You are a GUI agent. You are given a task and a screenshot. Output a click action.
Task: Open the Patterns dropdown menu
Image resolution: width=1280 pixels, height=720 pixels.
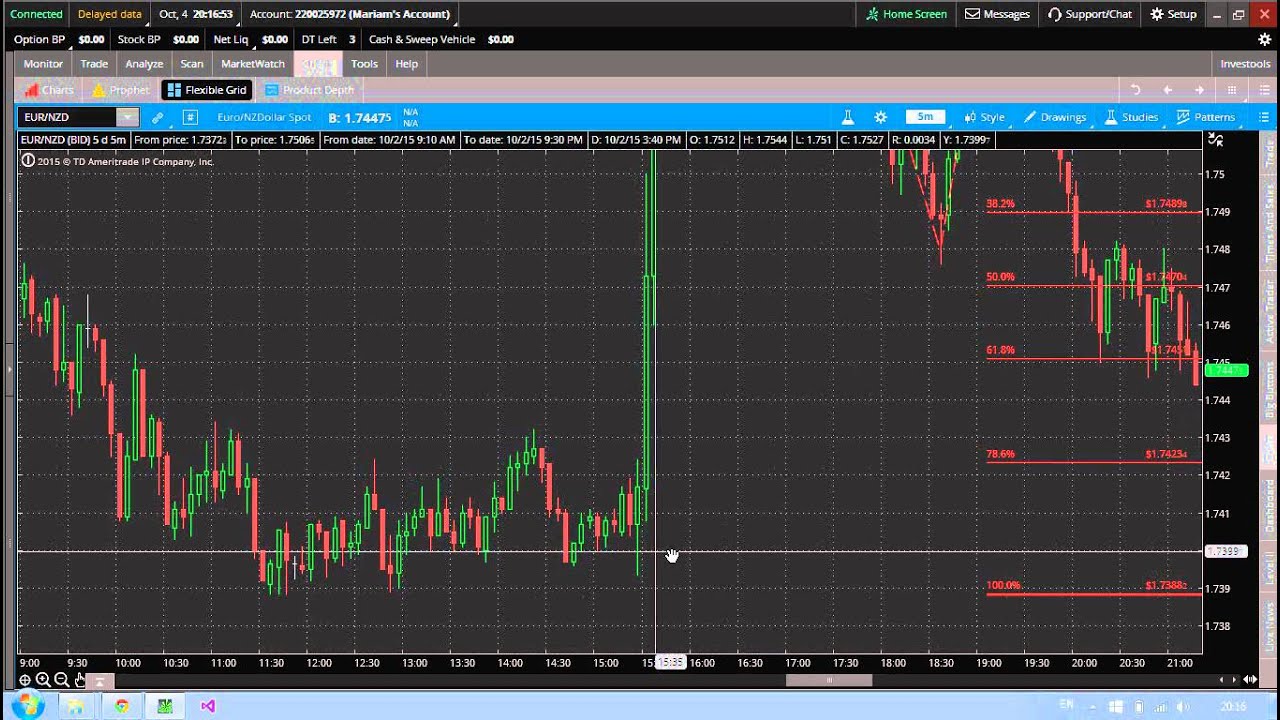pos(1205,117)
